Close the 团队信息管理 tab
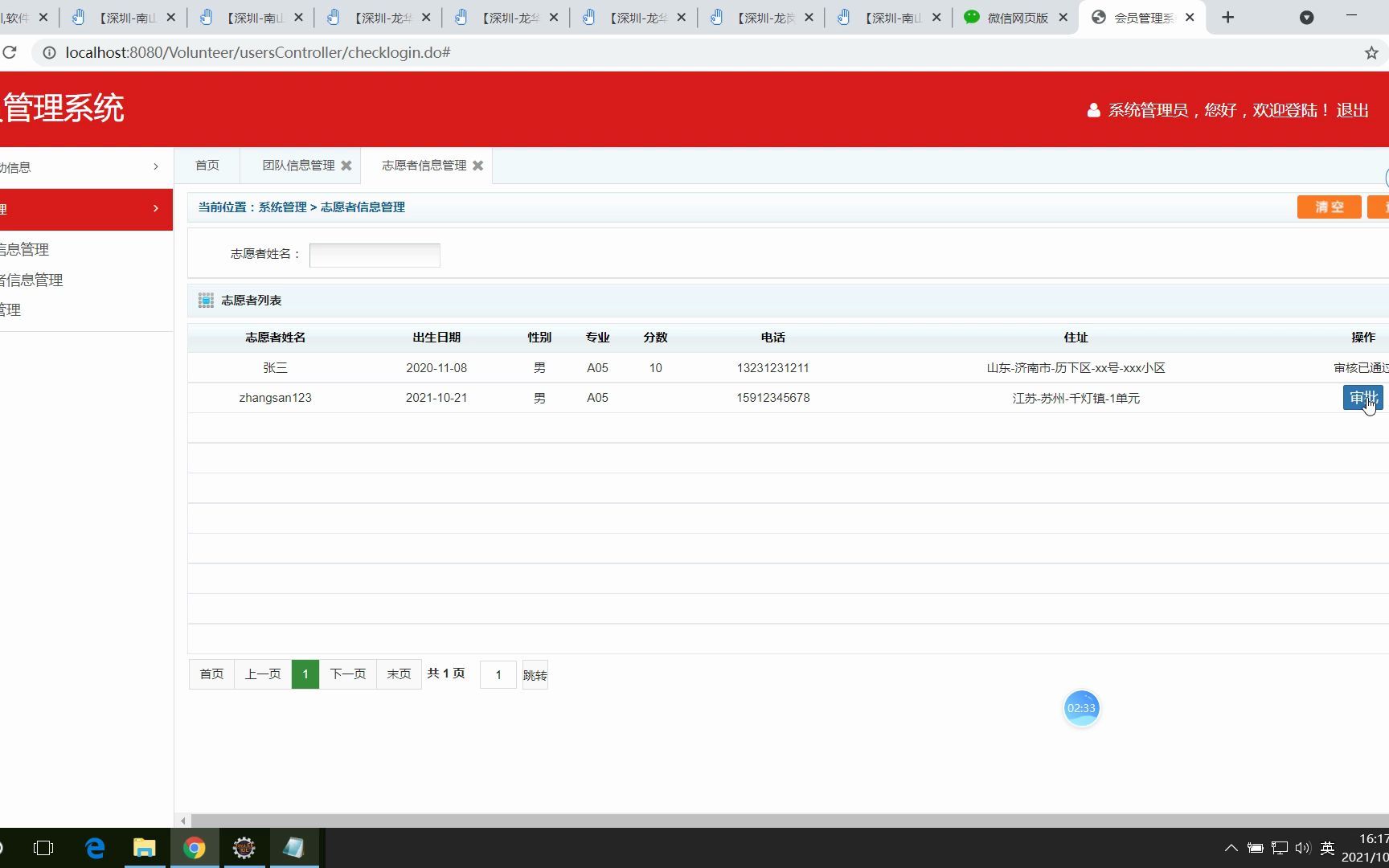Viewport: 1389px width, 868px height. 346,166
